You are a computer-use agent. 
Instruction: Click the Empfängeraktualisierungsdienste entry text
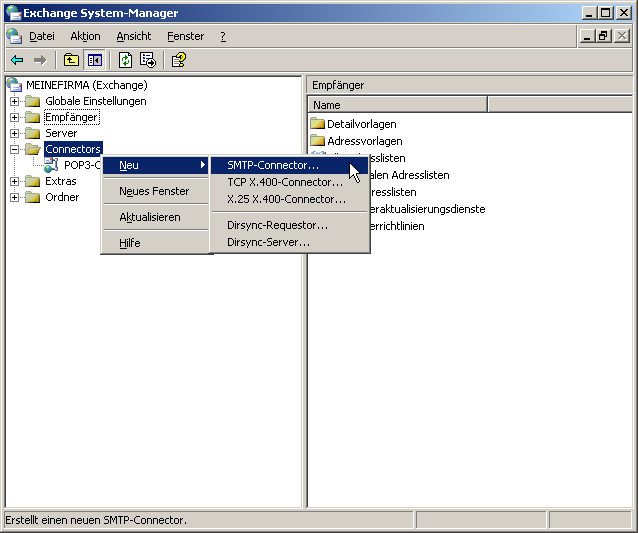pyautogui.click(x=428, y=209)
